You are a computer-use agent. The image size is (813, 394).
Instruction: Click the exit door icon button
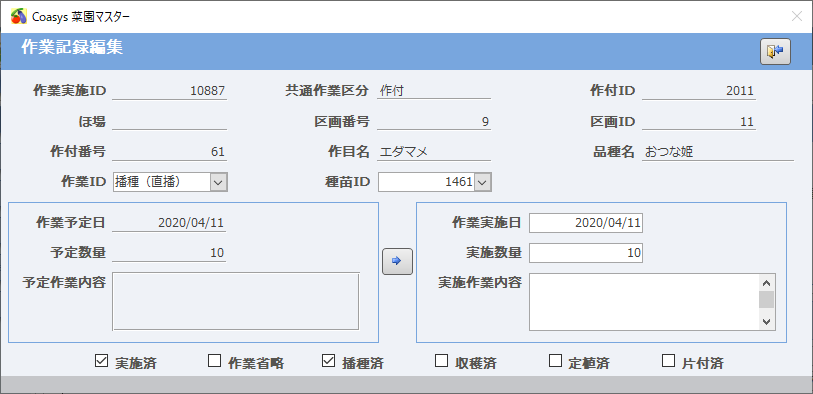click(x=775, y=51)
